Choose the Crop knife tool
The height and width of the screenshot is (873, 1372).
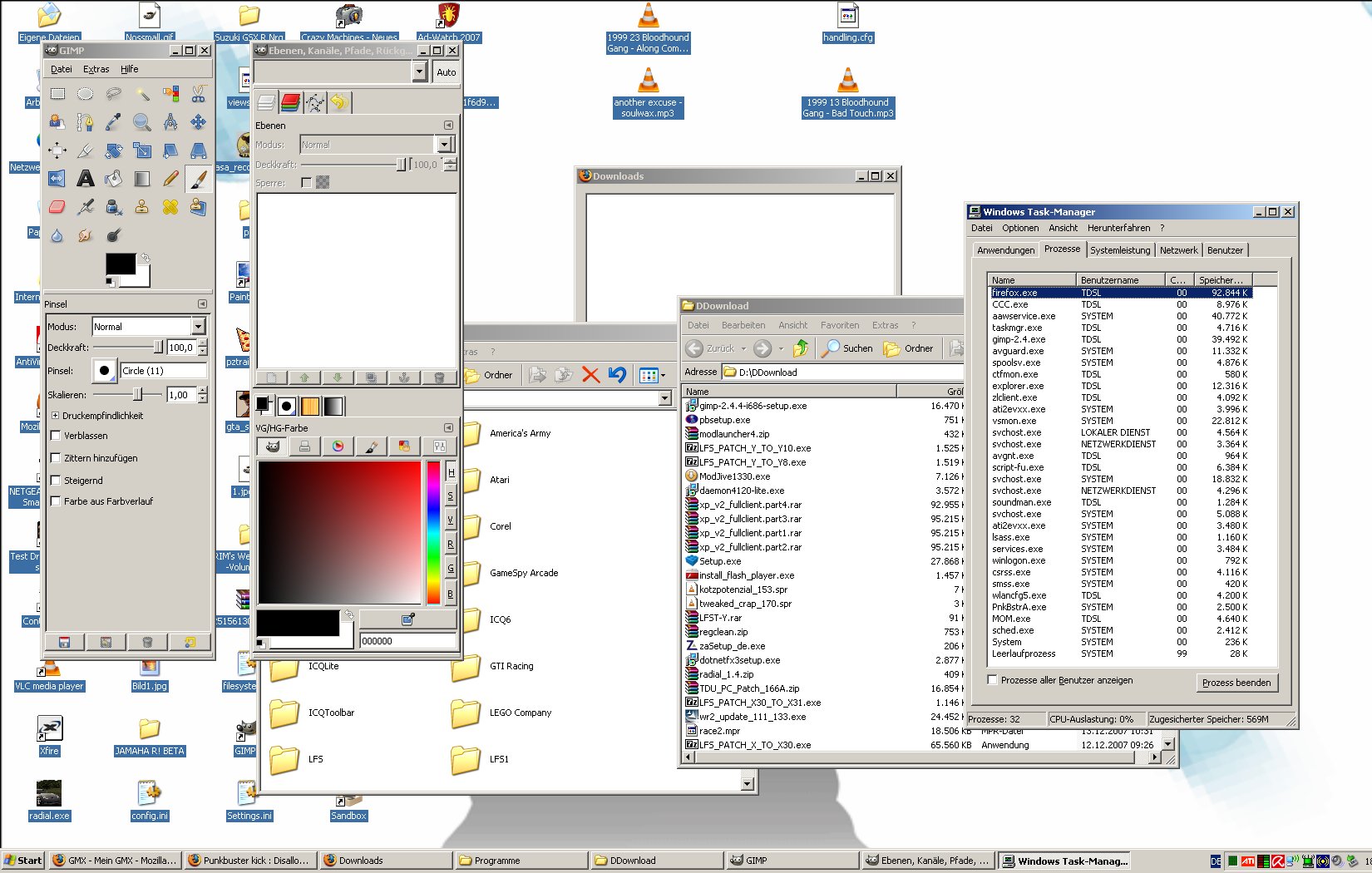[85, 150]
